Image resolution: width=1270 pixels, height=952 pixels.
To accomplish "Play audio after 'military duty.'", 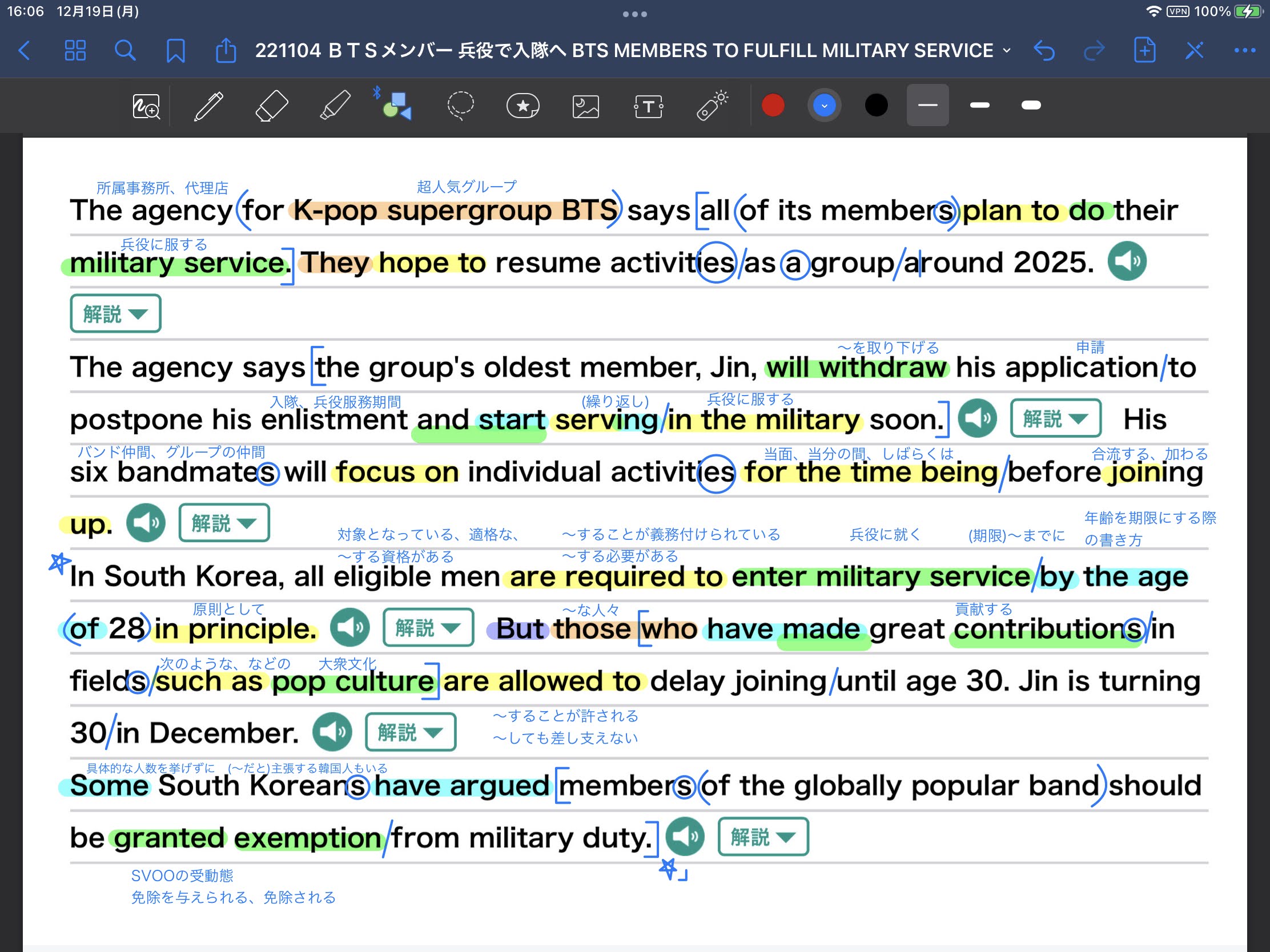I will point(685,837).
